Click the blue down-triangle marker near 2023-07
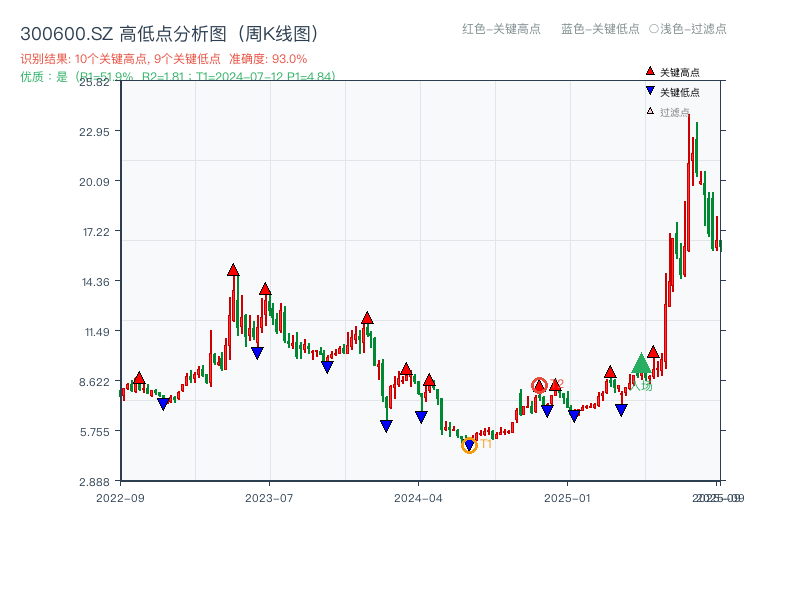 coord(258,351)
